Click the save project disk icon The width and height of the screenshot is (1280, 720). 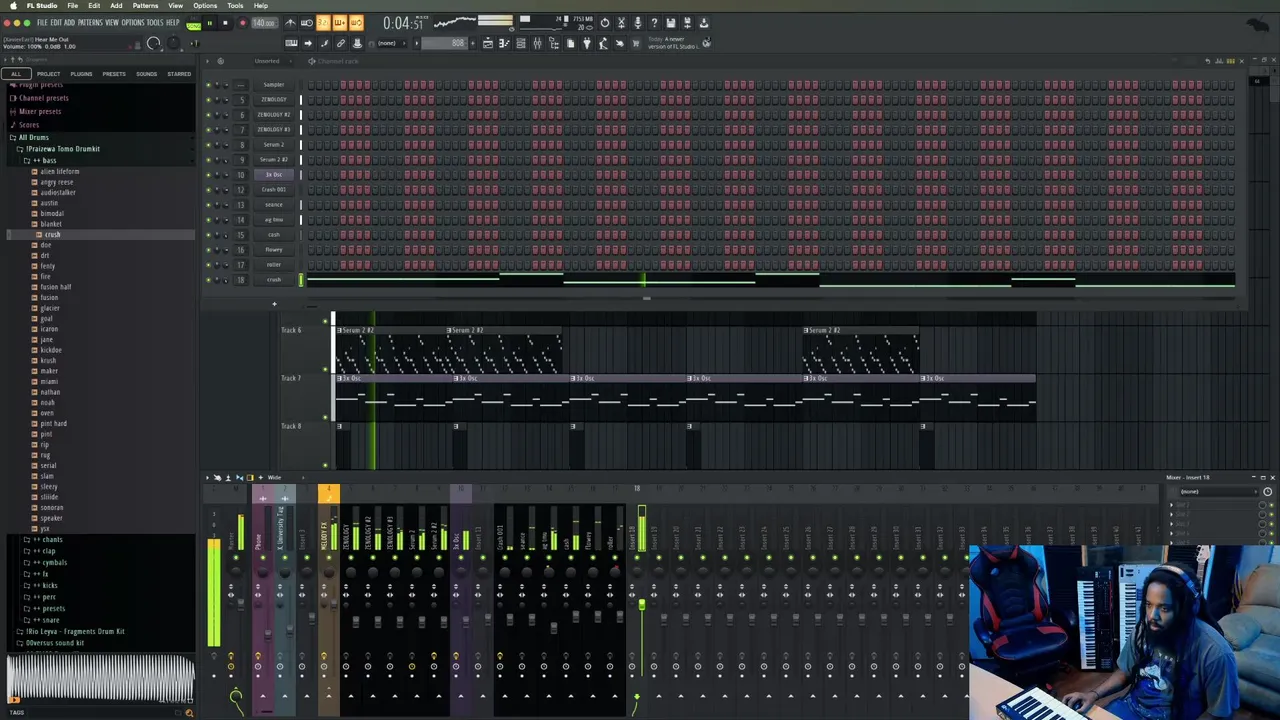point(671,23)
